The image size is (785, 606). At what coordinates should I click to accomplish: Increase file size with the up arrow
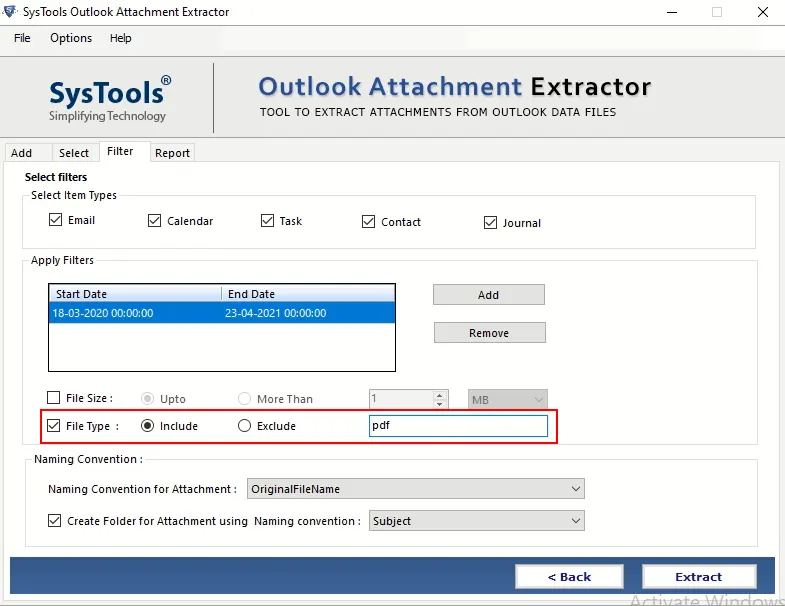click(x=440, y=395)
